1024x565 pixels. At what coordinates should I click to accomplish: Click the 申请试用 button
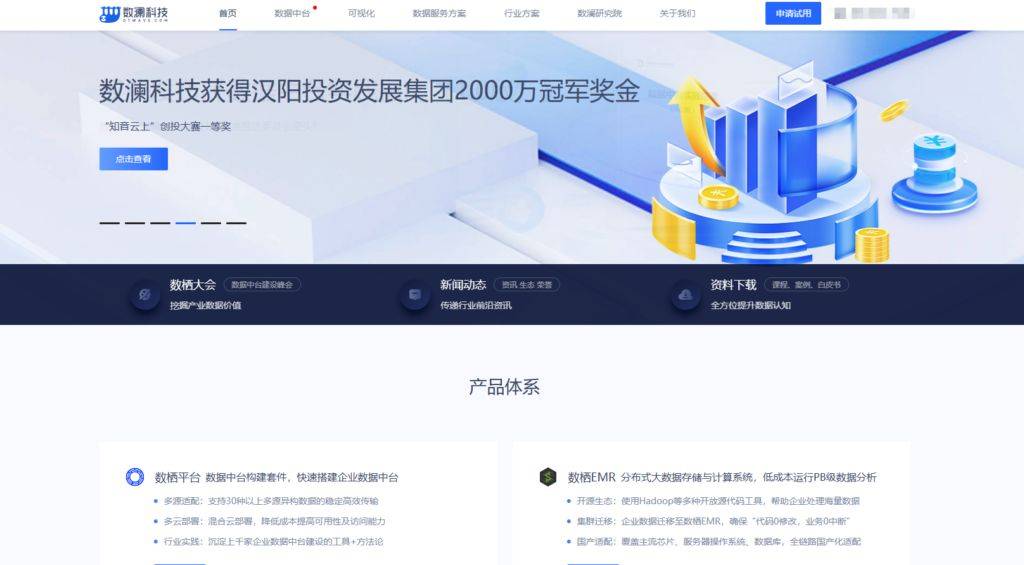coord(793,13)
